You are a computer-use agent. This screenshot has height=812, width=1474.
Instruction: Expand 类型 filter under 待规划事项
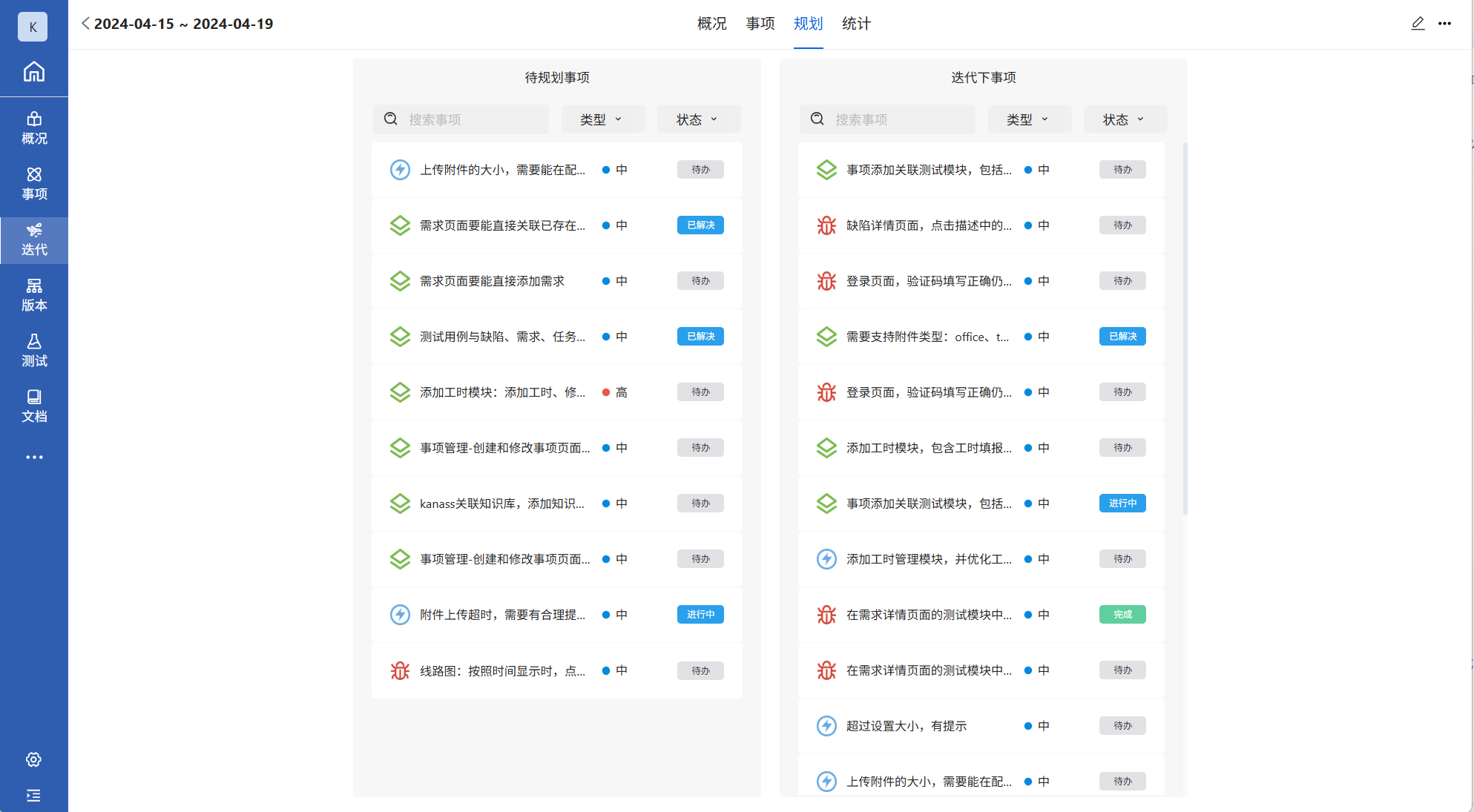[602, 119]
